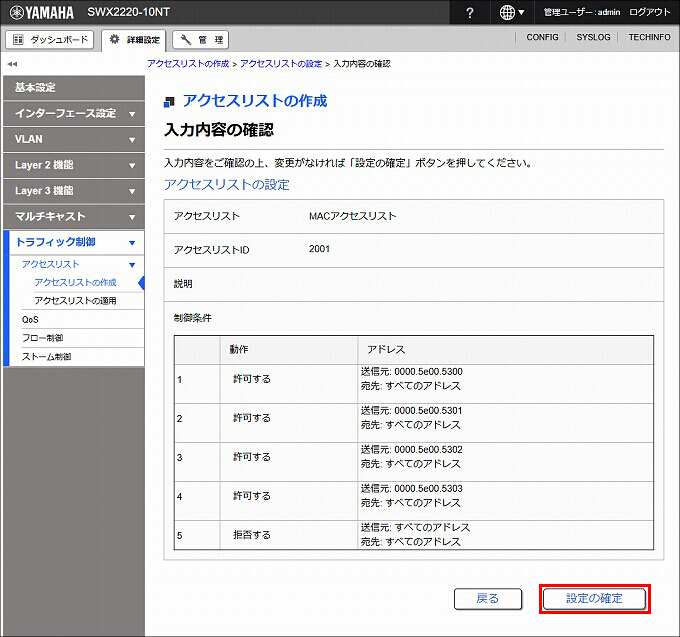Open フロー制御 in sidebar
The height and width of the screenshot is (637, 680).
pyautogui.click(x=42, y=338)
